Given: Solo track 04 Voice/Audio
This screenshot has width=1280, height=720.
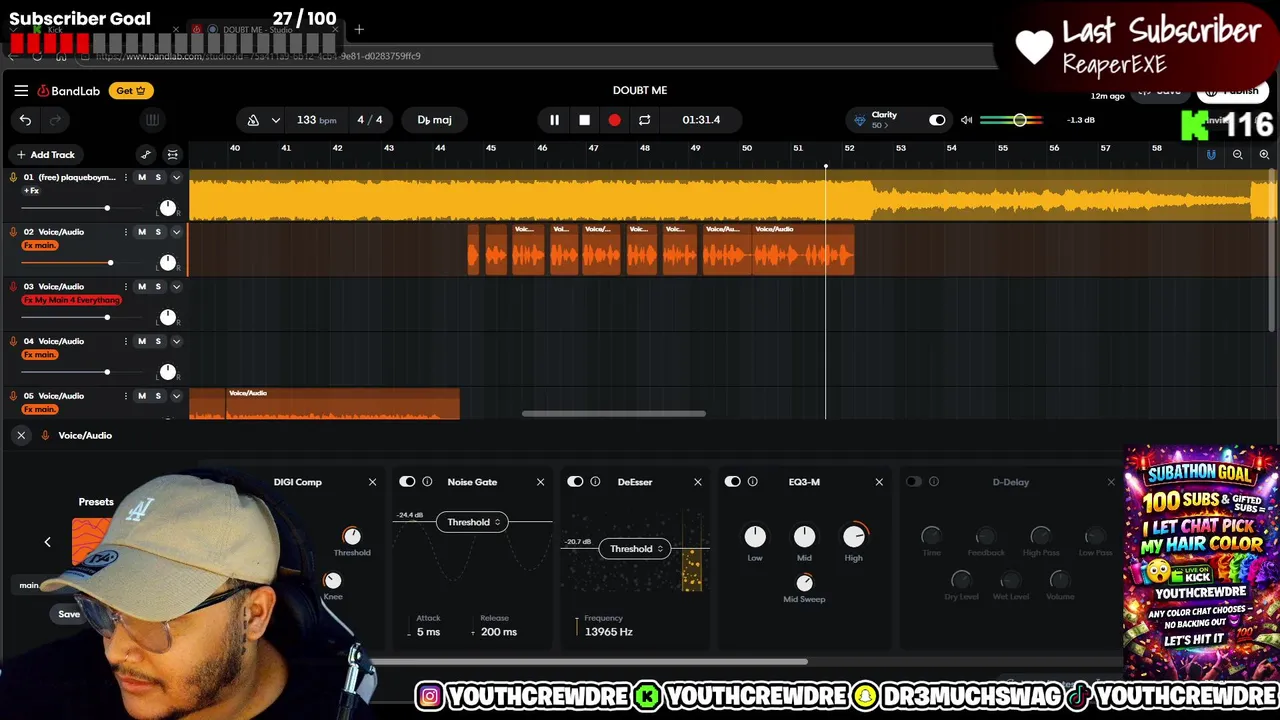Looking at the screenshot, I should (158, 342).
